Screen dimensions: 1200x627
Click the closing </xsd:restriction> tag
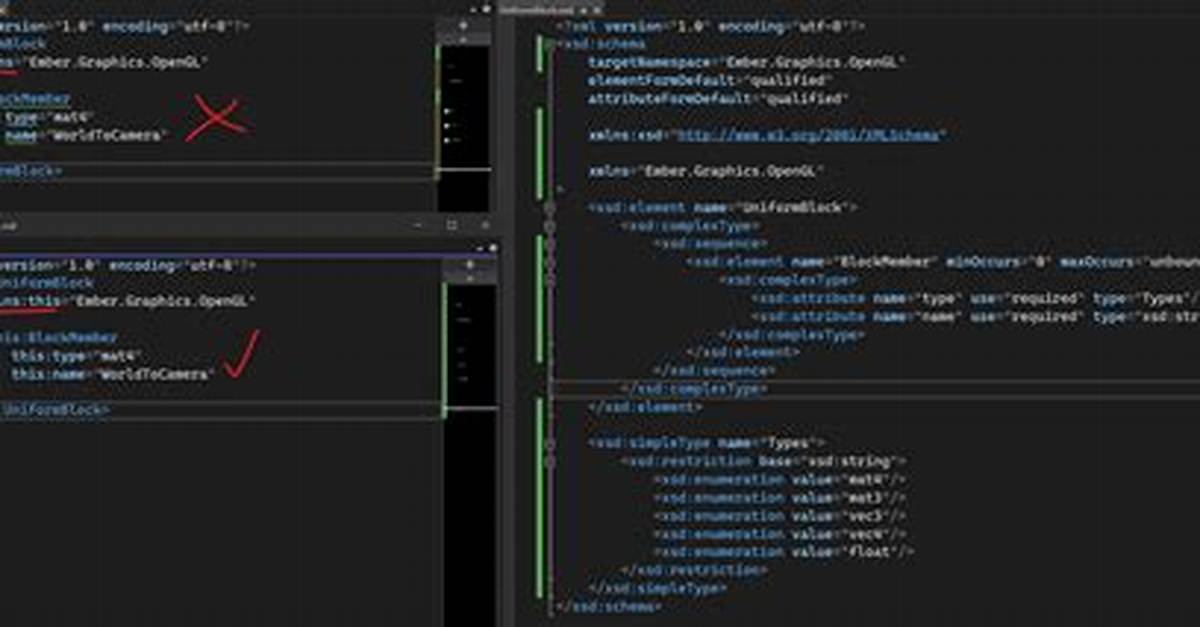[x=695, y=569]
